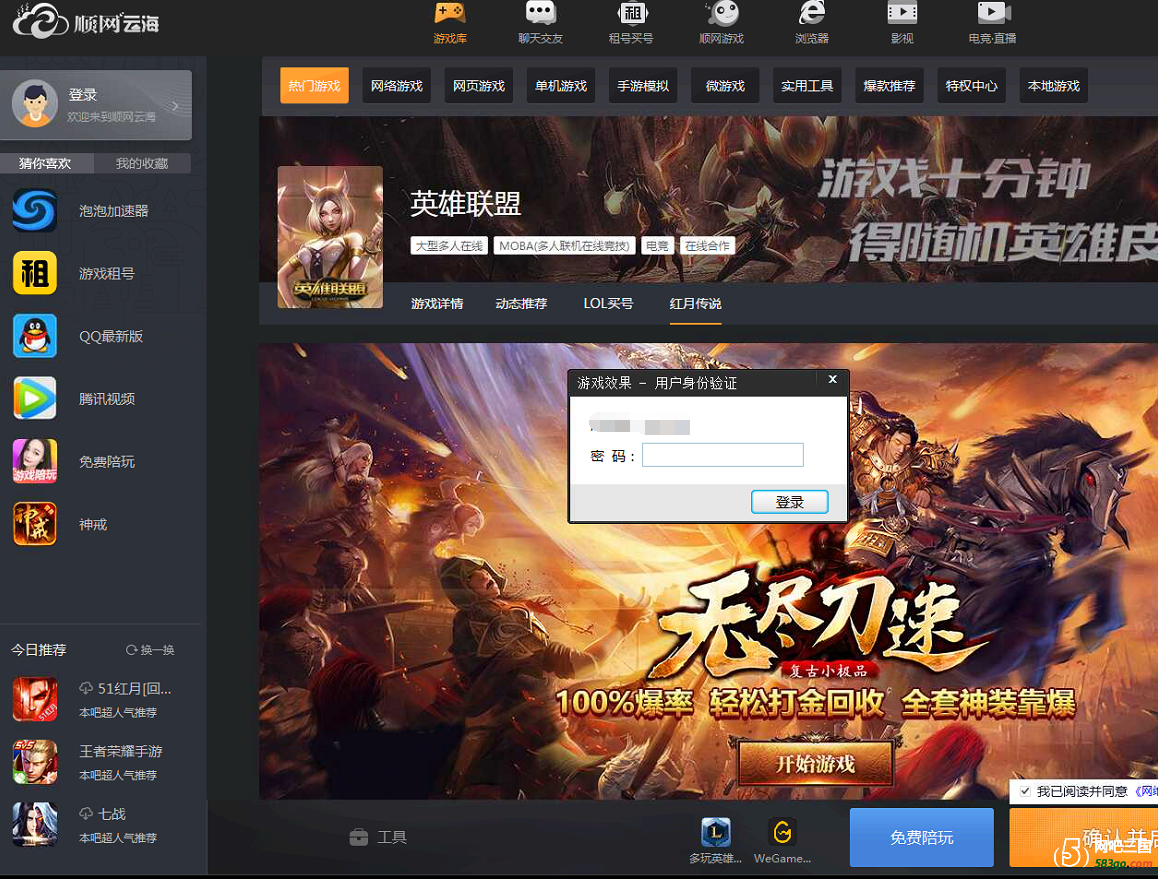Expand the 登录 panel arrow

coord(175,106)
